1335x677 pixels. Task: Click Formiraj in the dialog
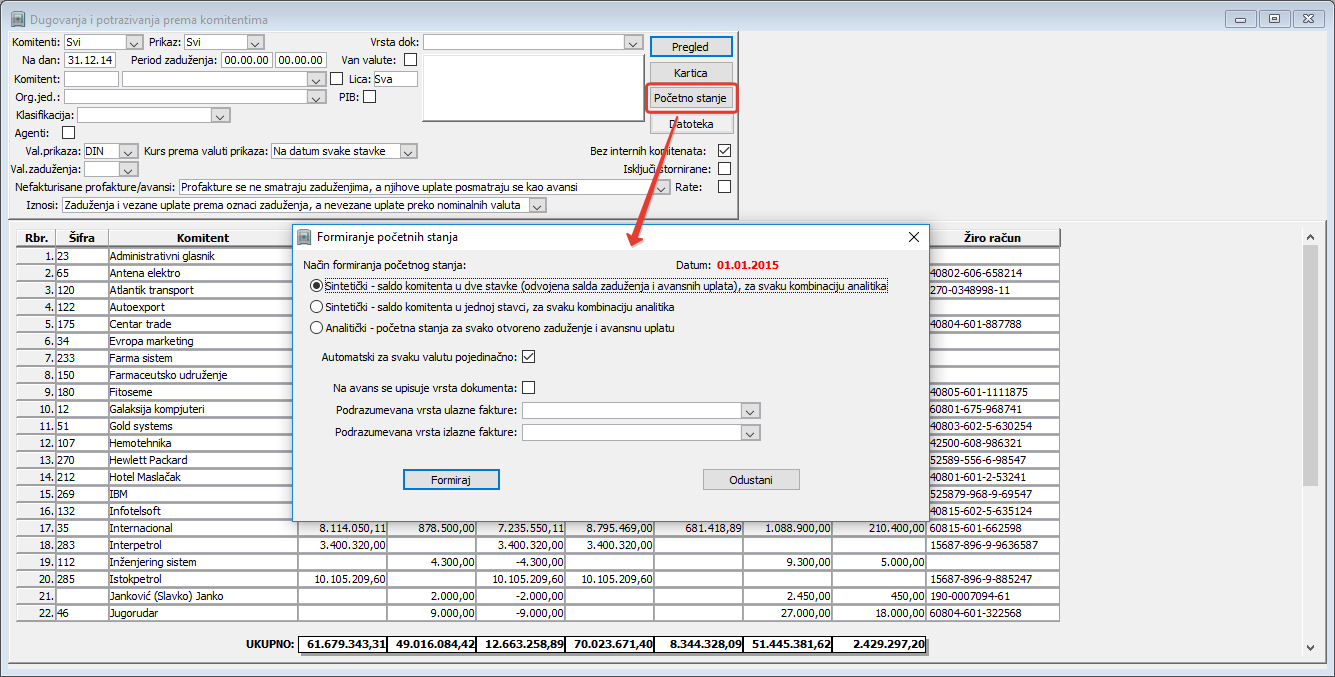tap(451, 480)
